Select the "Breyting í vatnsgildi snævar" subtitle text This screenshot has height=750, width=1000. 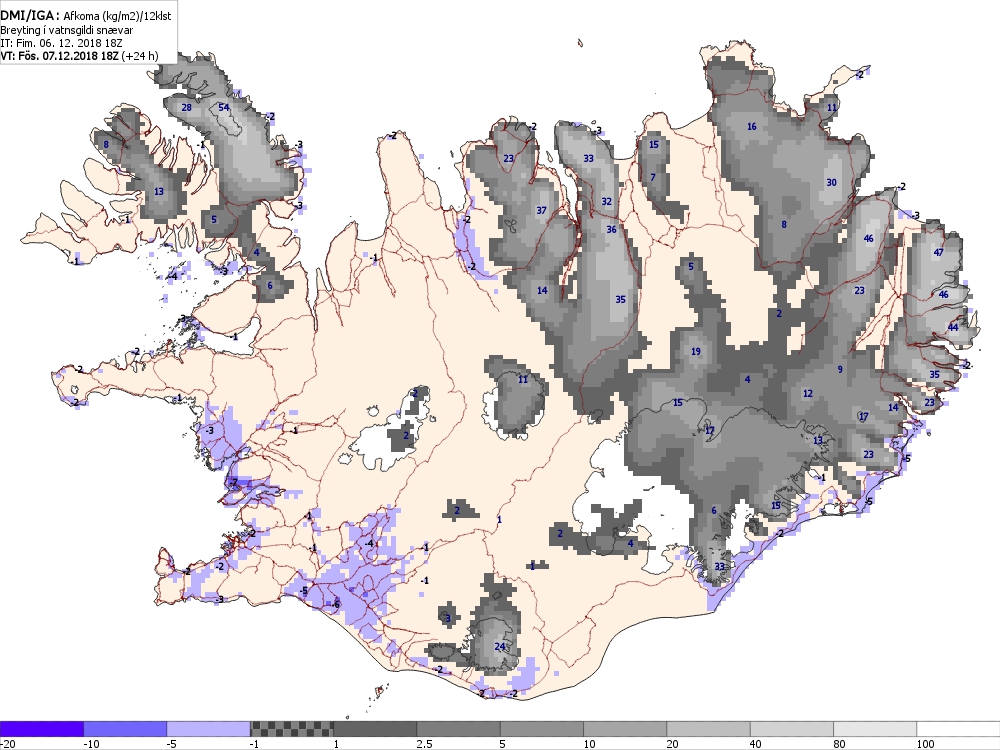tap(66, 30)
